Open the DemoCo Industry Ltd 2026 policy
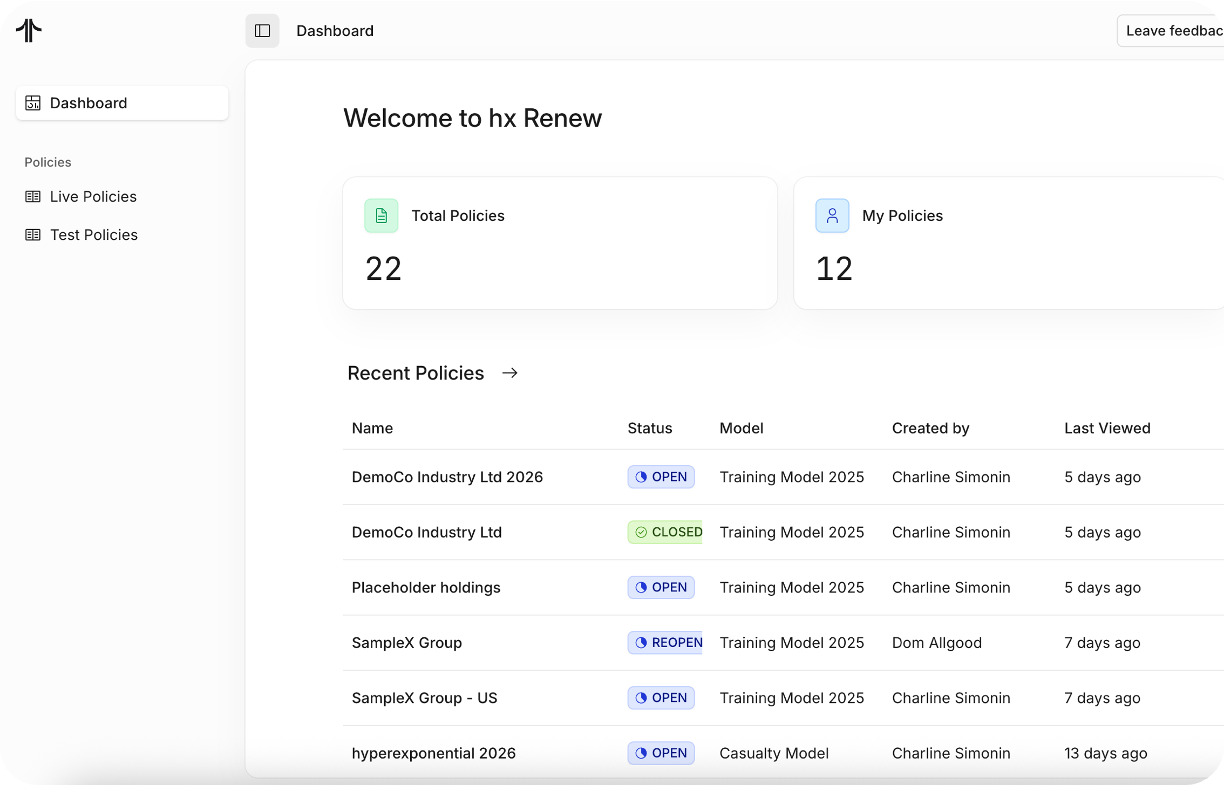Image resolution: width=1224 pixels, height=786 pixels. [447, 477]
